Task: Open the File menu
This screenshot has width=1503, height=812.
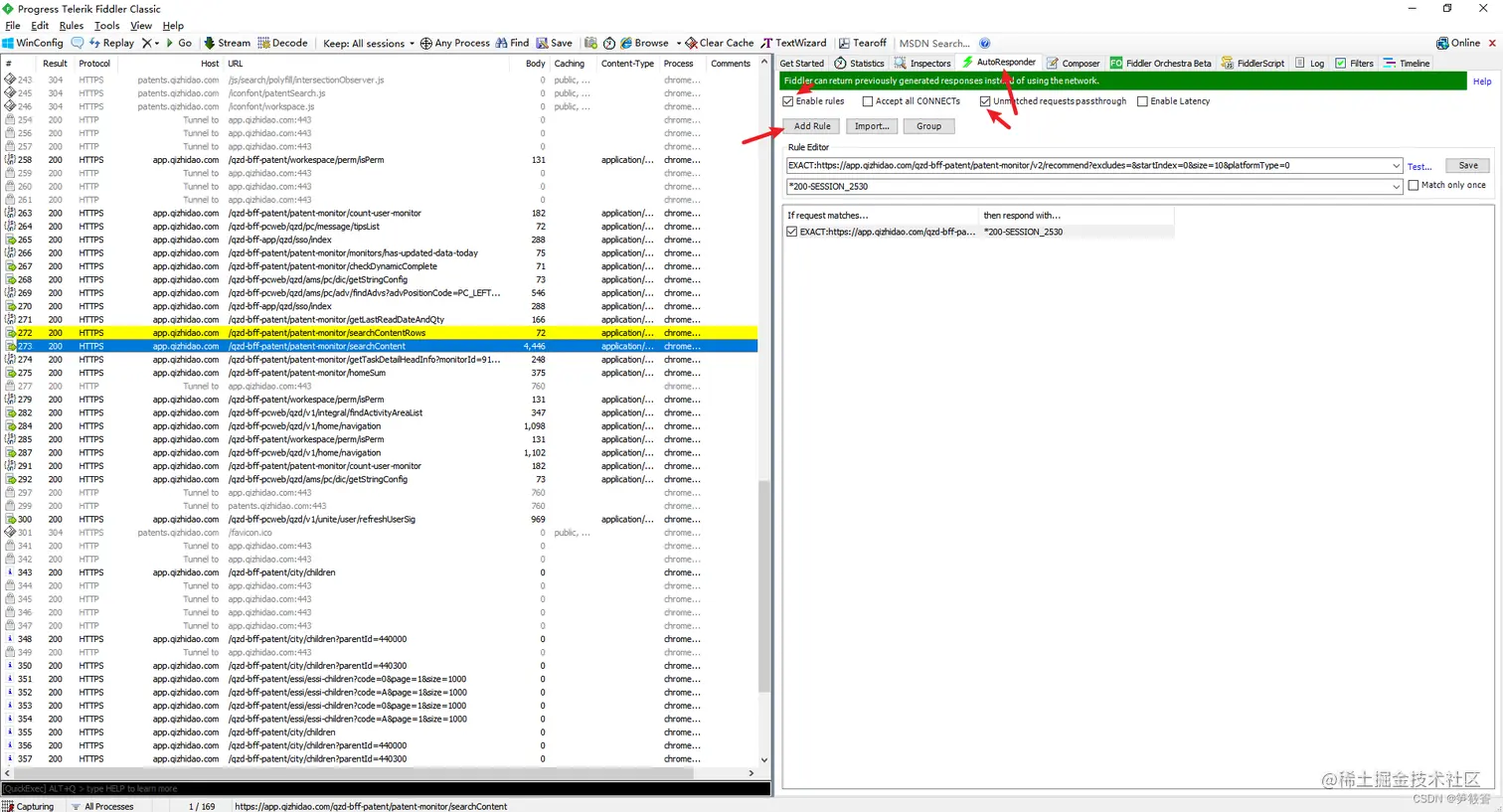Action: tap(13, 26)
